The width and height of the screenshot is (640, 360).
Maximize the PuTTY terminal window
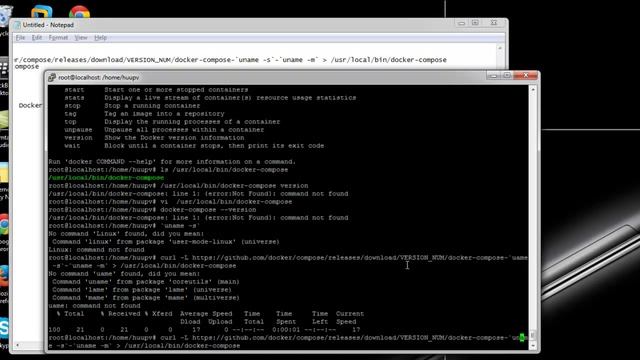coord(507,76)
